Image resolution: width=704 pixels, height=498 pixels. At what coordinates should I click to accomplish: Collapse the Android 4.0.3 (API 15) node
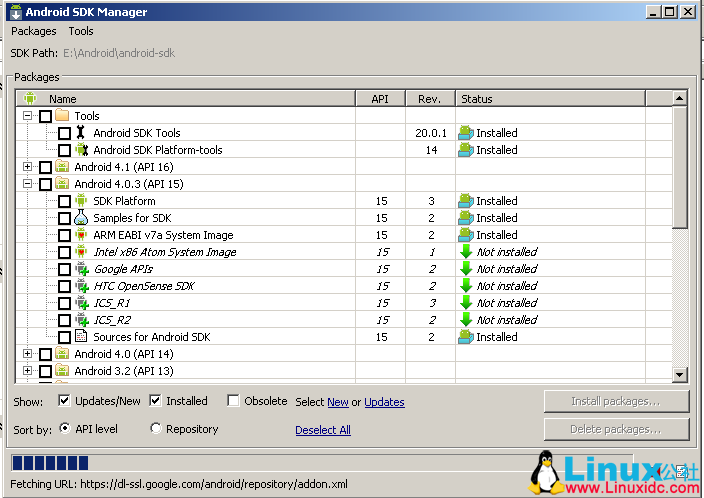27,184
